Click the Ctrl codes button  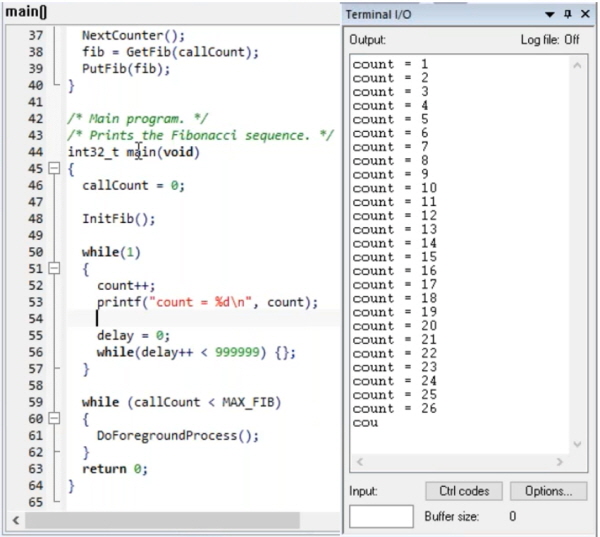464,491
